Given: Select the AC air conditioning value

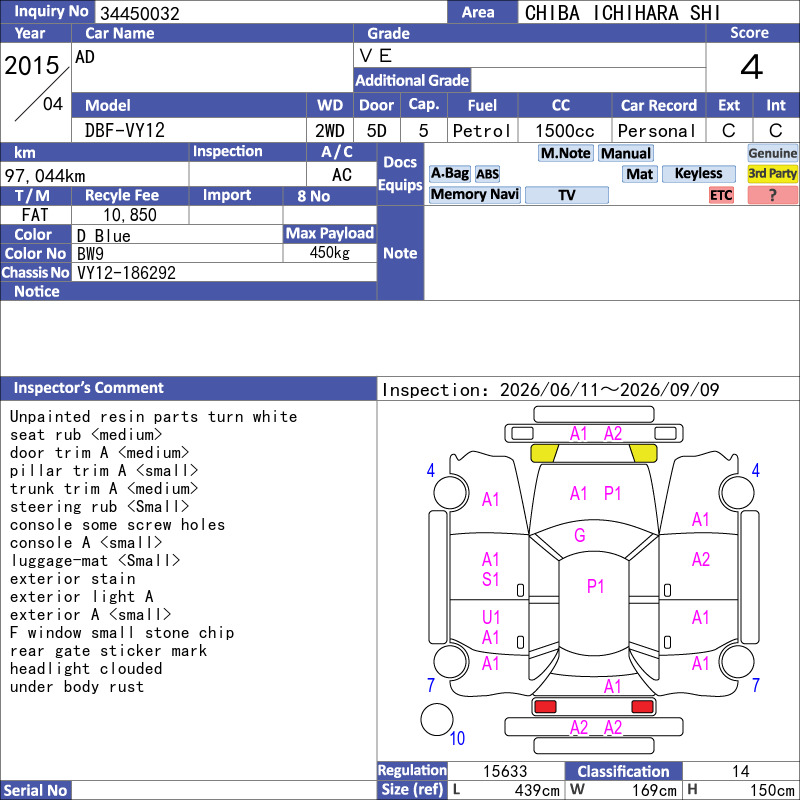Looking at the screenshot, I should [x=341, y=175].
